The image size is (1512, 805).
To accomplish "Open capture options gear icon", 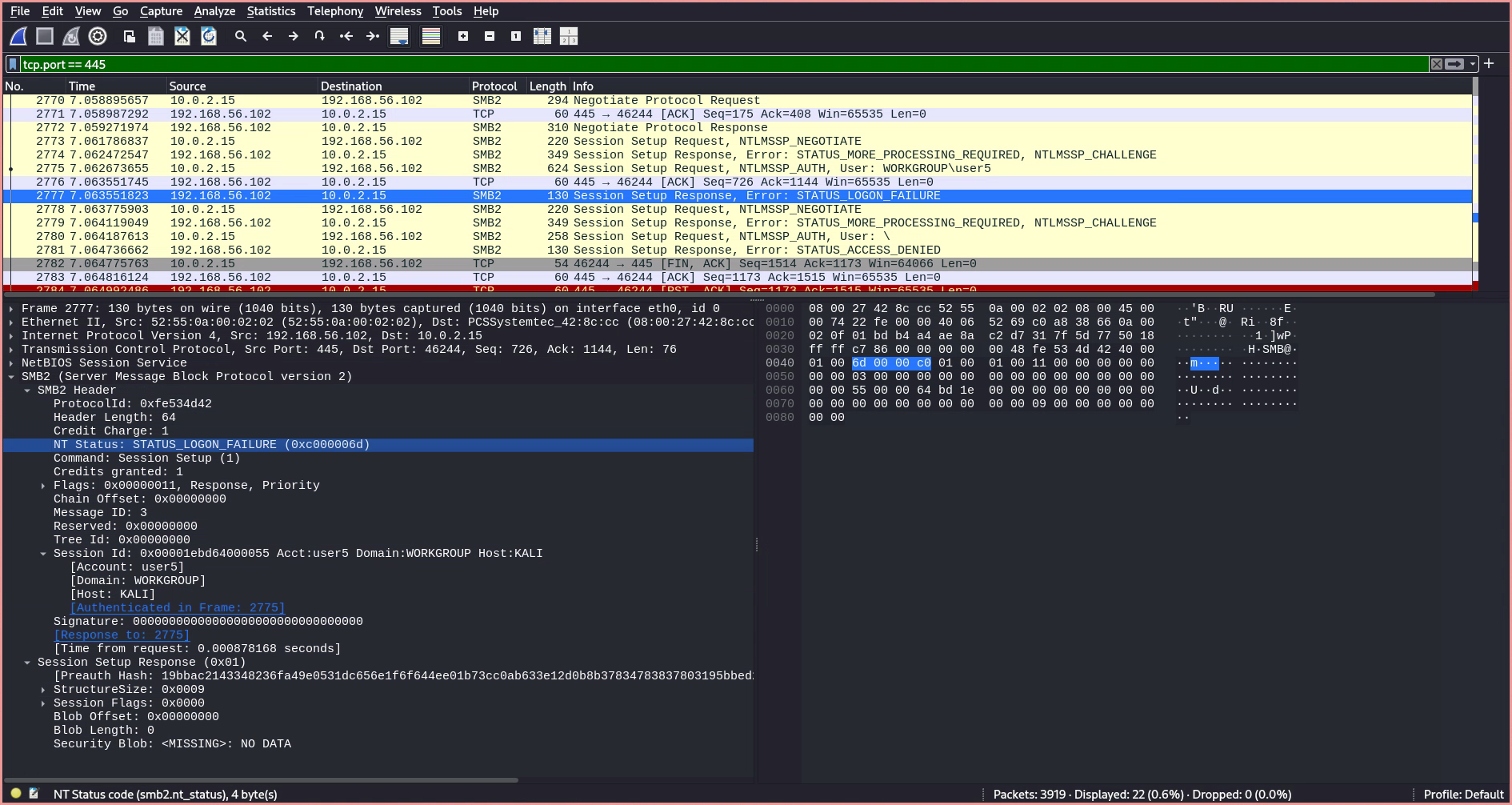I will click(98, 36).
